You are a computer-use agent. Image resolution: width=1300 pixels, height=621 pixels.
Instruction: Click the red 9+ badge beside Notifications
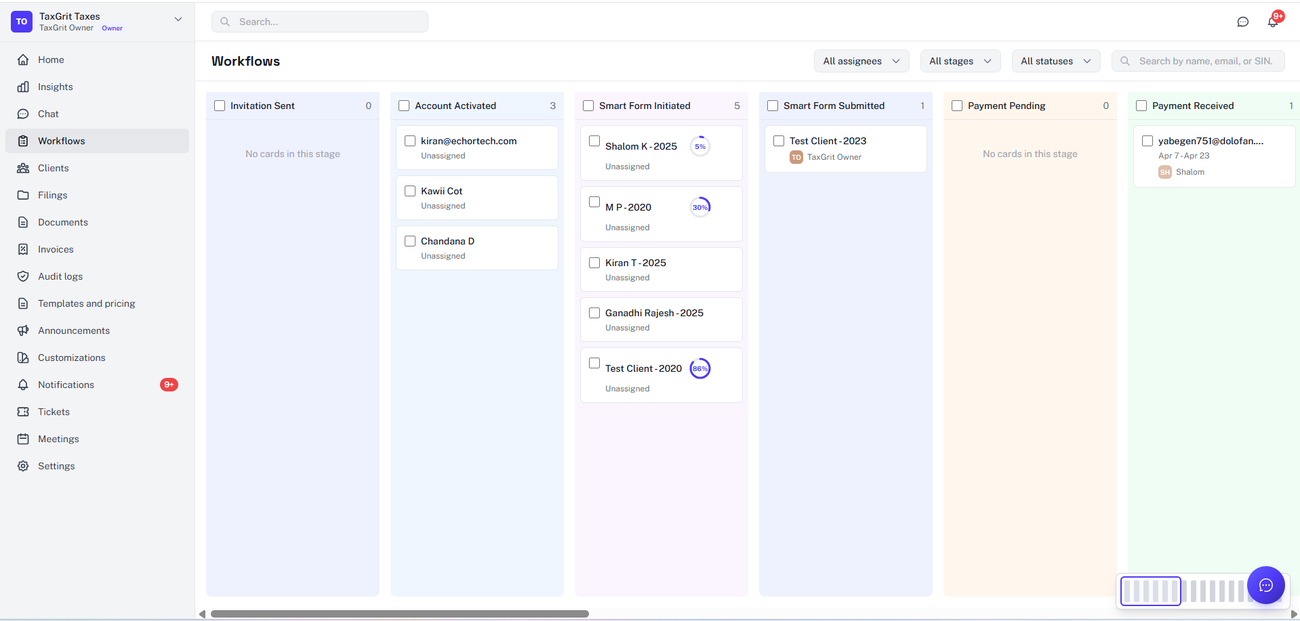click(169, 385)
